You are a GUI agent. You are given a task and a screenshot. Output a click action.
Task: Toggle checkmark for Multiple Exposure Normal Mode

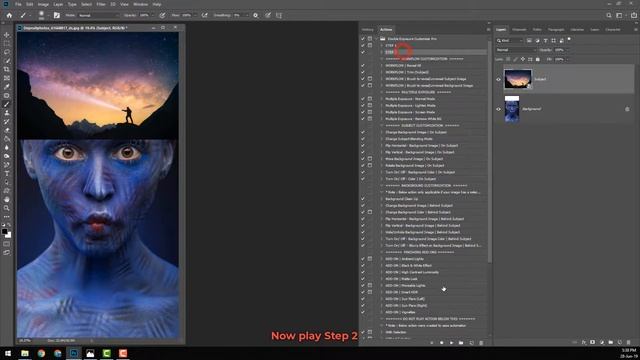click(363, 99)
